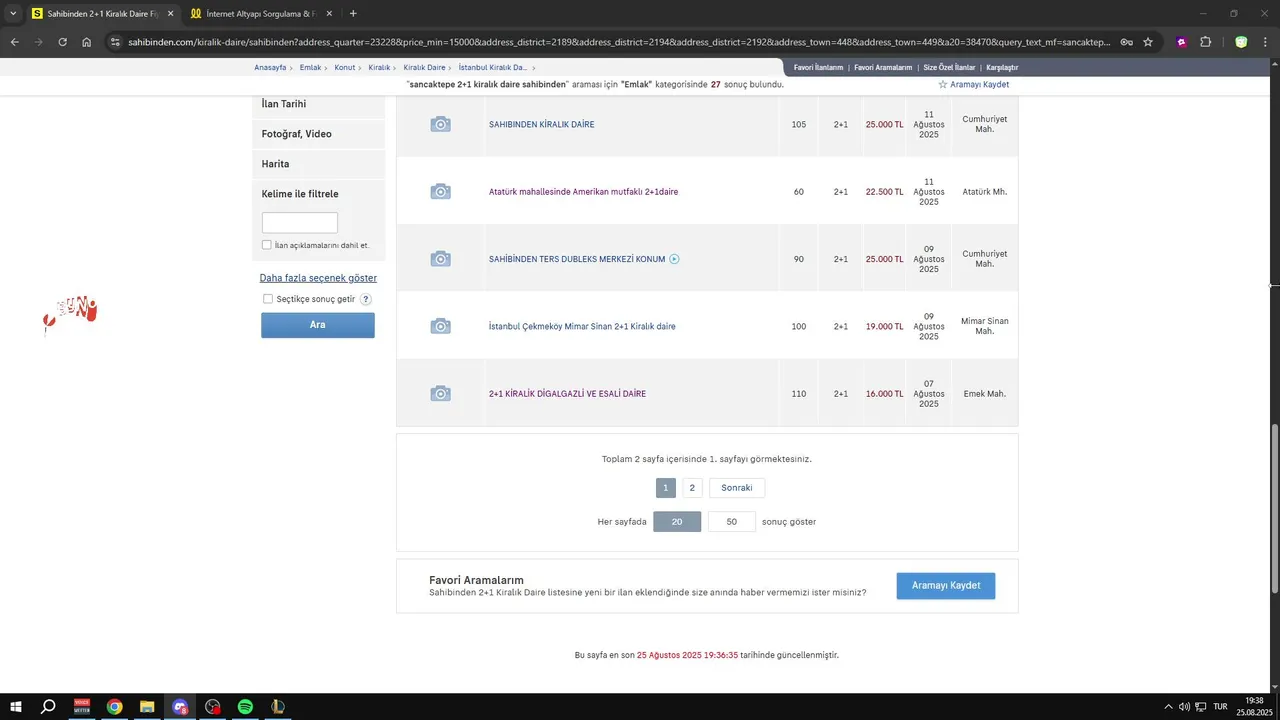Open listing İstanbul Çekmeköy Mimar Sinan 2+1 Kiralık daire

pyautogui.click(x=582, y=327)
